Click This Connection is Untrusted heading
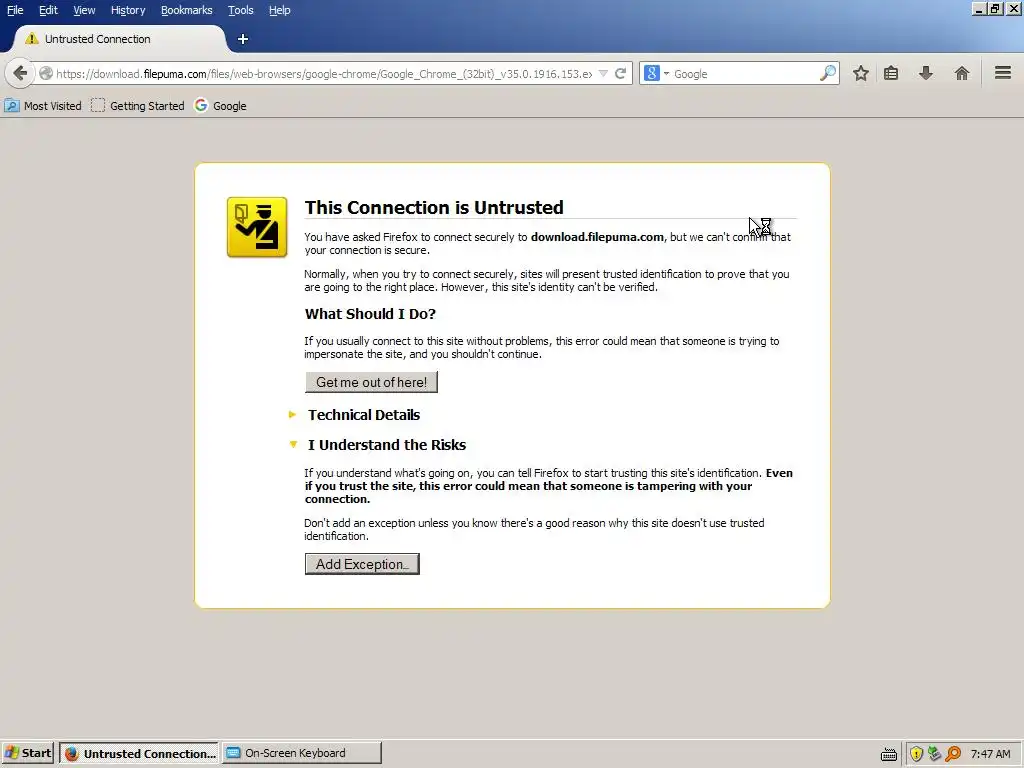This screenshot has width=1024, height=768. point(434,208)
